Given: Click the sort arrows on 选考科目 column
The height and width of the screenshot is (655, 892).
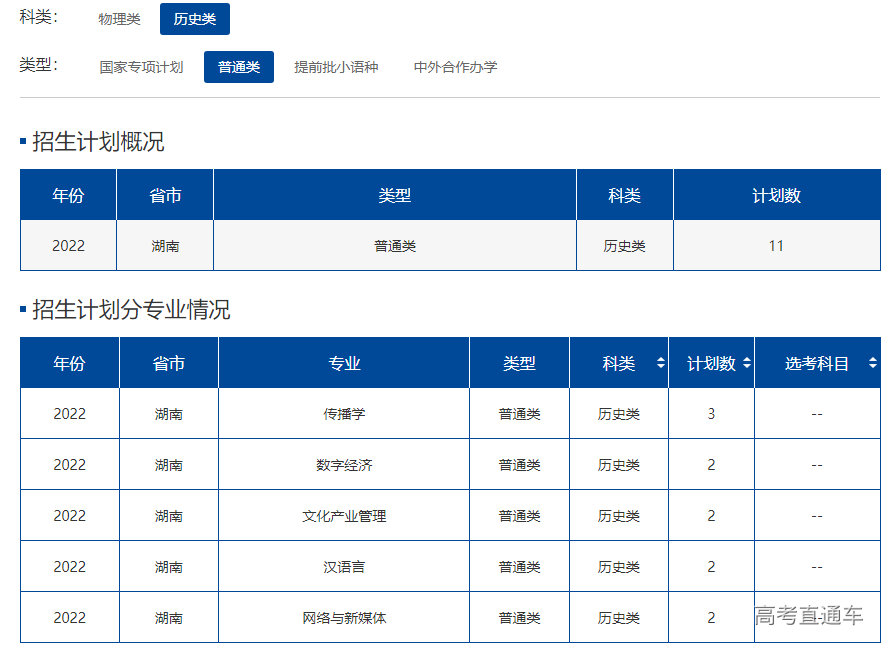Looking at the screenshot, I should 872,363.
